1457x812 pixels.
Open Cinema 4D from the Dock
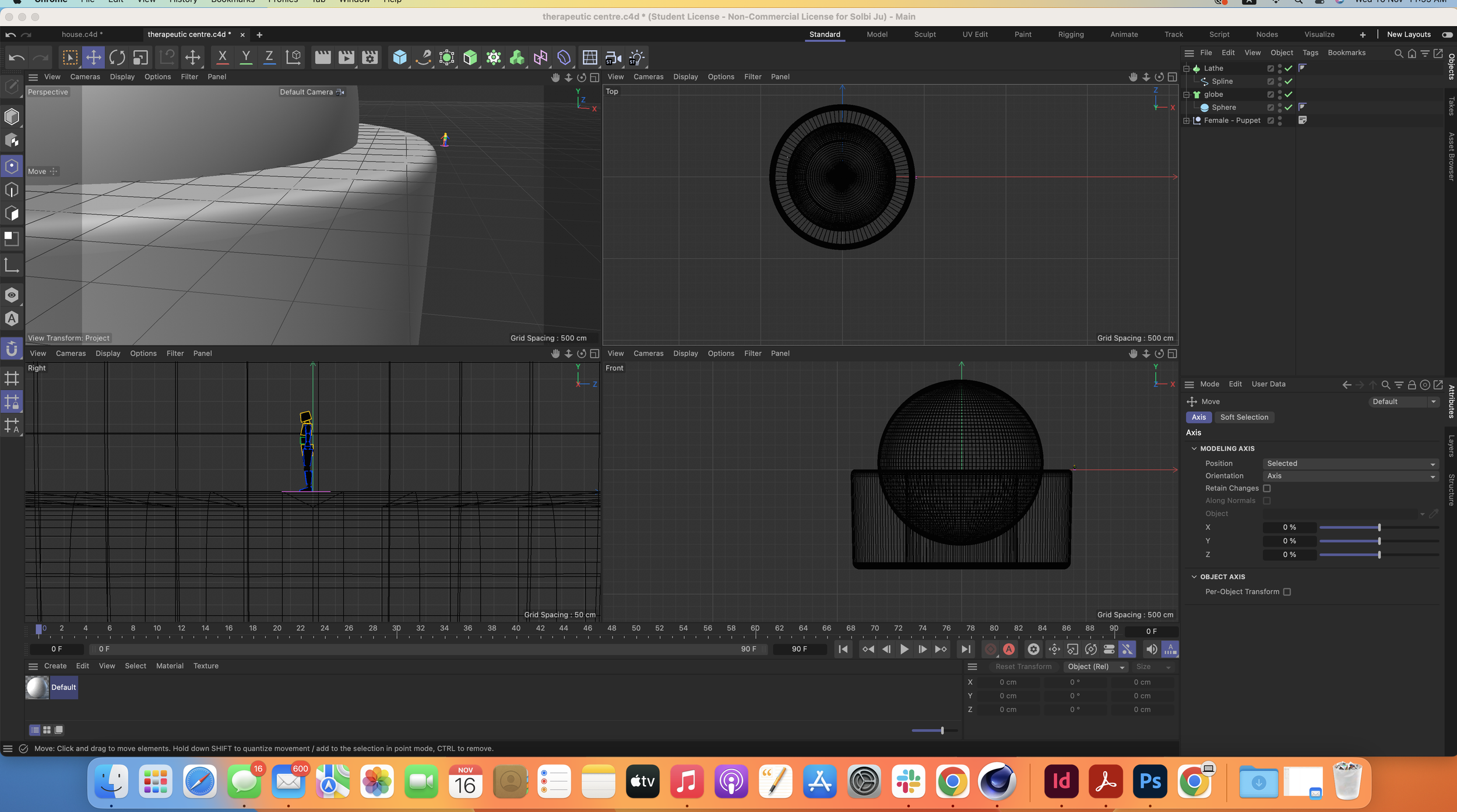coord(997,781)
